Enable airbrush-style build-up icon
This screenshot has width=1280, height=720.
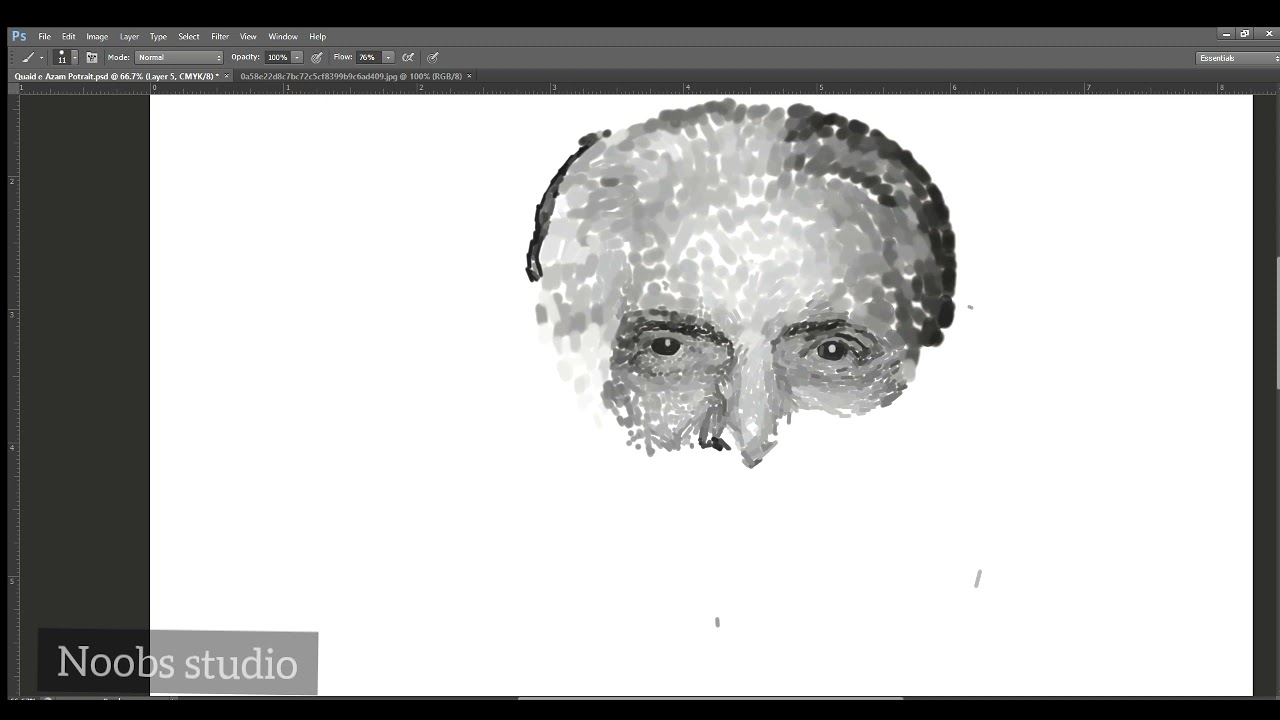point(408,57)
